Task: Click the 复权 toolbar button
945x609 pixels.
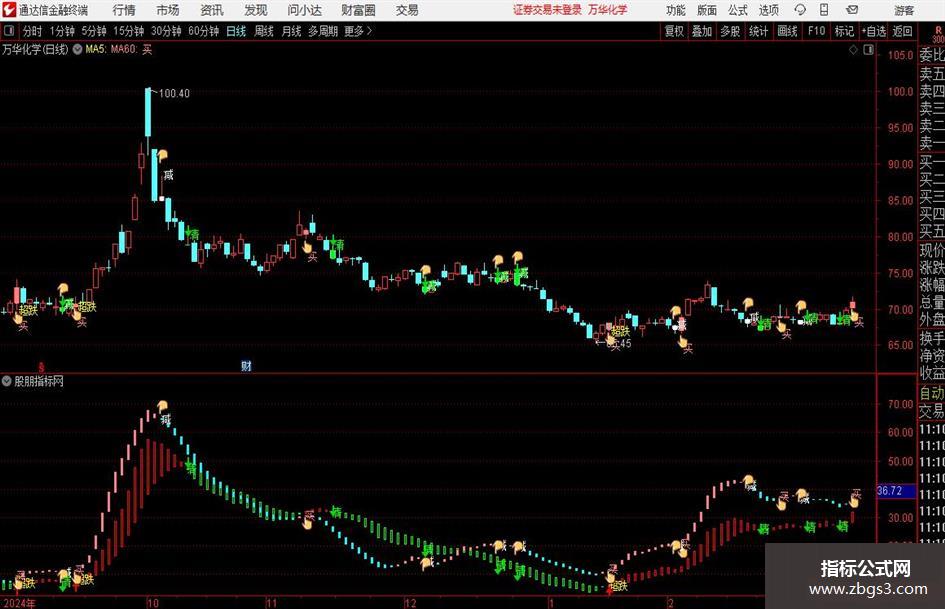Action: click(674, 31)
